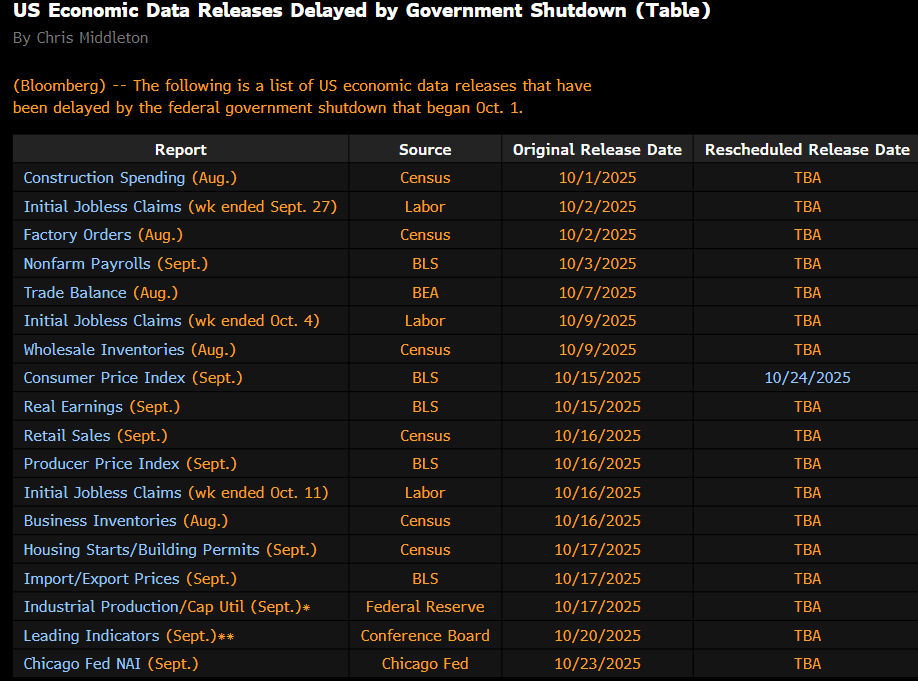
Task: Click the Original Release Date column header
Action: pyautogui.click(x=597, y=149)
